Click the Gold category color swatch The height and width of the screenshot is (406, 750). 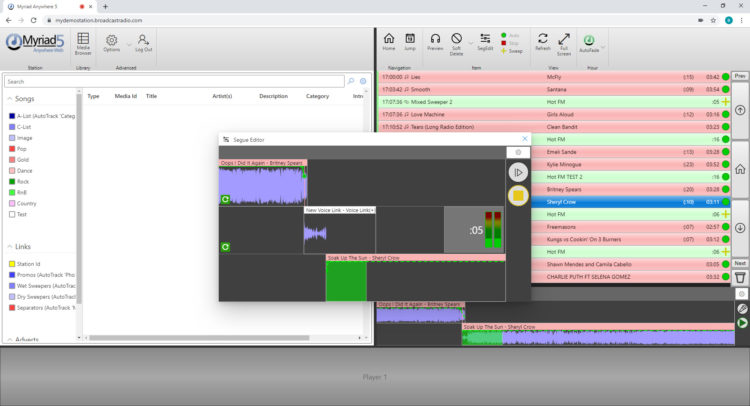(x=12, y=160)
